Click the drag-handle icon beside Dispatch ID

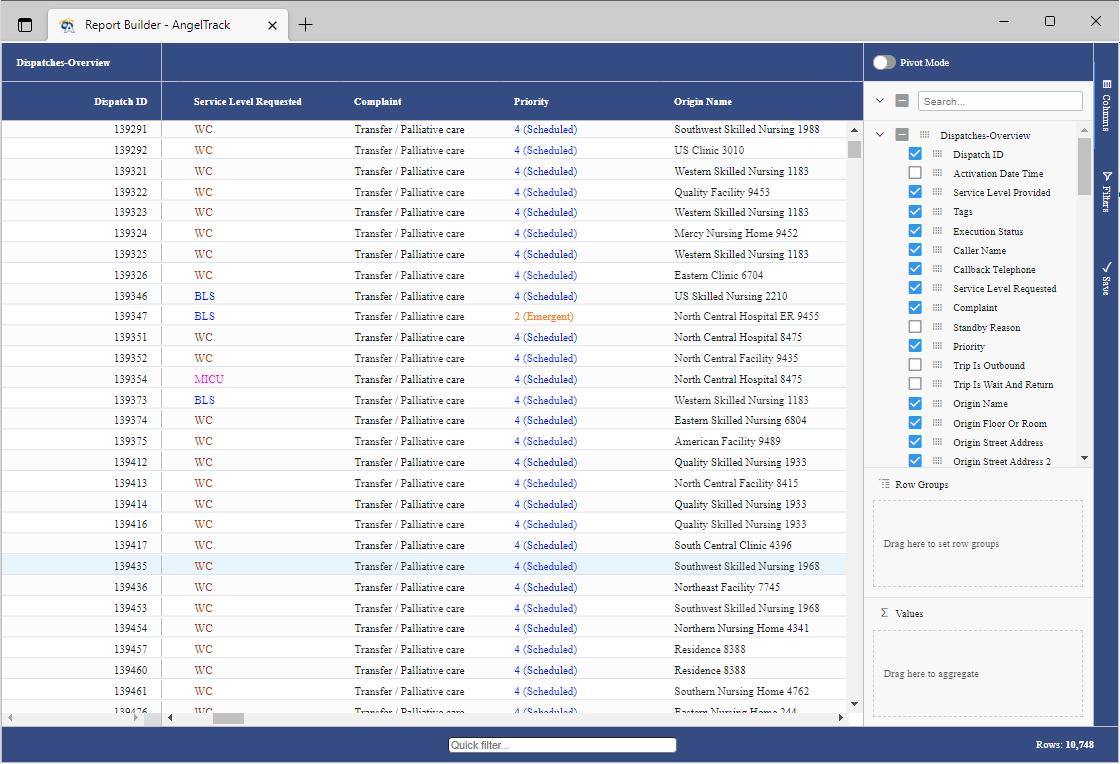click(x=937, y=154)
